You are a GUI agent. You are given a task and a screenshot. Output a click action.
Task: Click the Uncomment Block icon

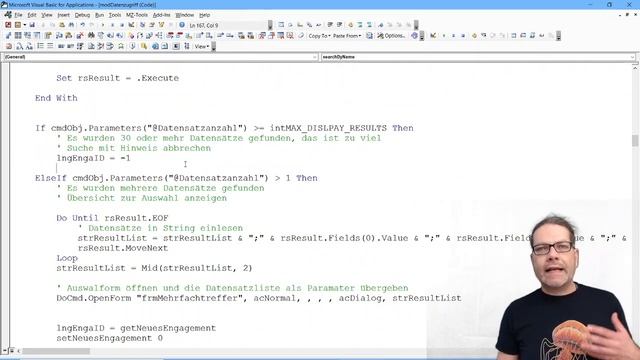pyautogui.click(x=369, y=25)
